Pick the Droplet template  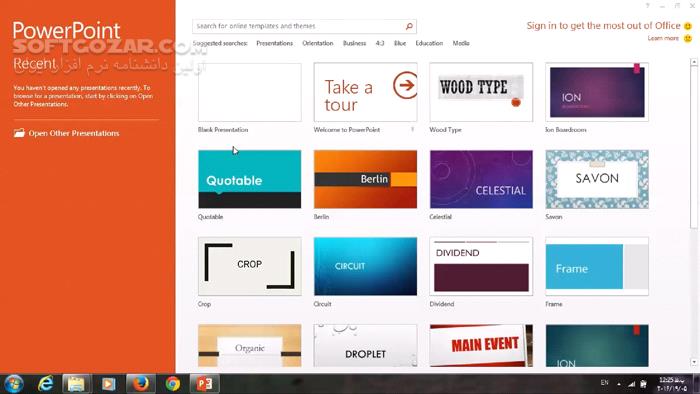(365, 346)
